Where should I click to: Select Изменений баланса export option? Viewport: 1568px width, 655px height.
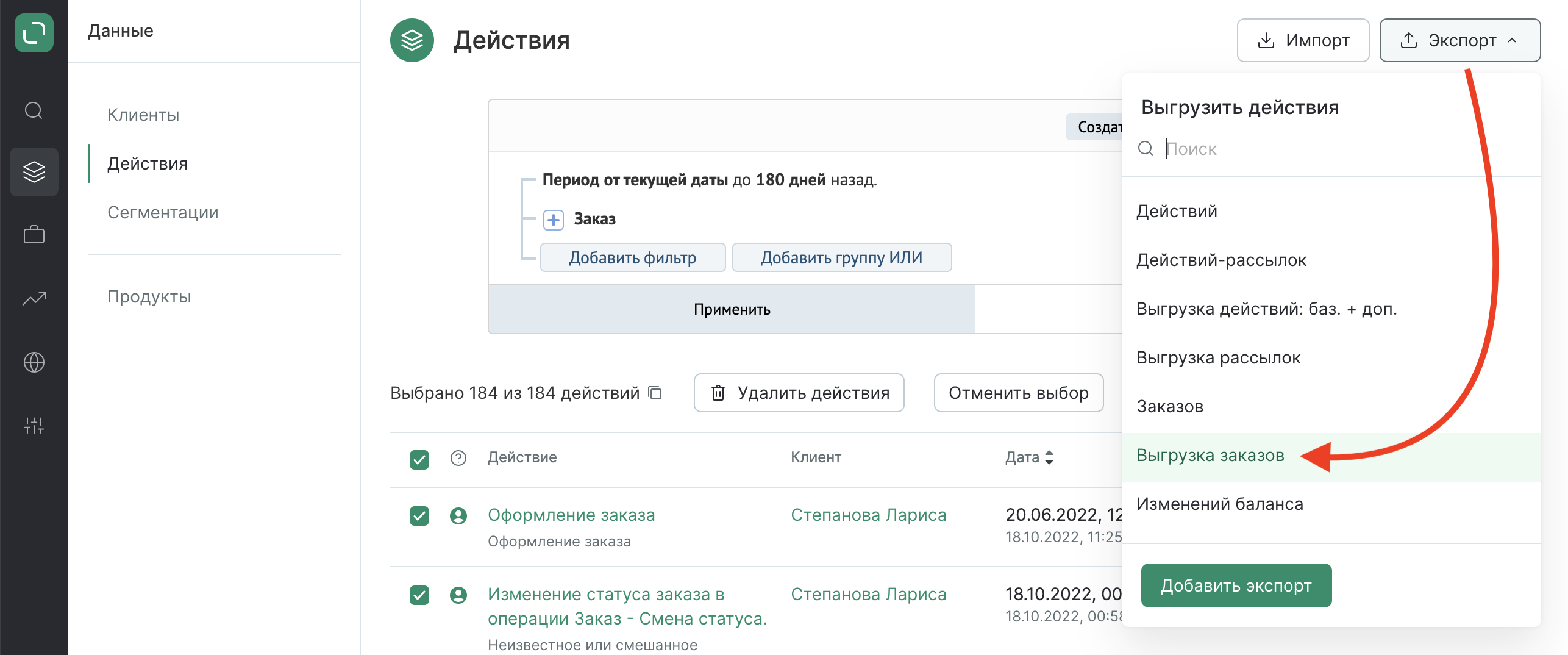pos(1331,504)
